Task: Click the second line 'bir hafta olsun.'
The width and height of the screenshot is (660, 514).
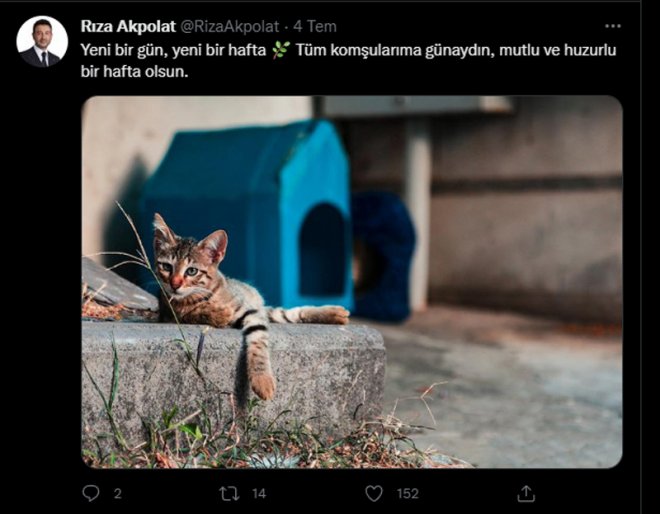Action: [134, 72]
